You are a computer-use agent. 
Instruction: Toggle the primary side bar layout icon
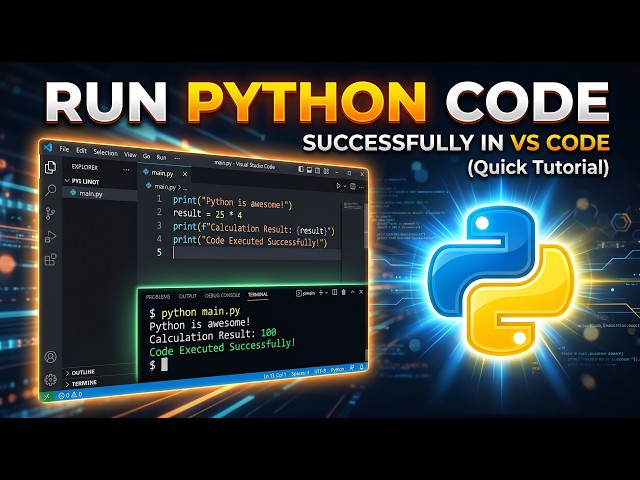[301, 169]
